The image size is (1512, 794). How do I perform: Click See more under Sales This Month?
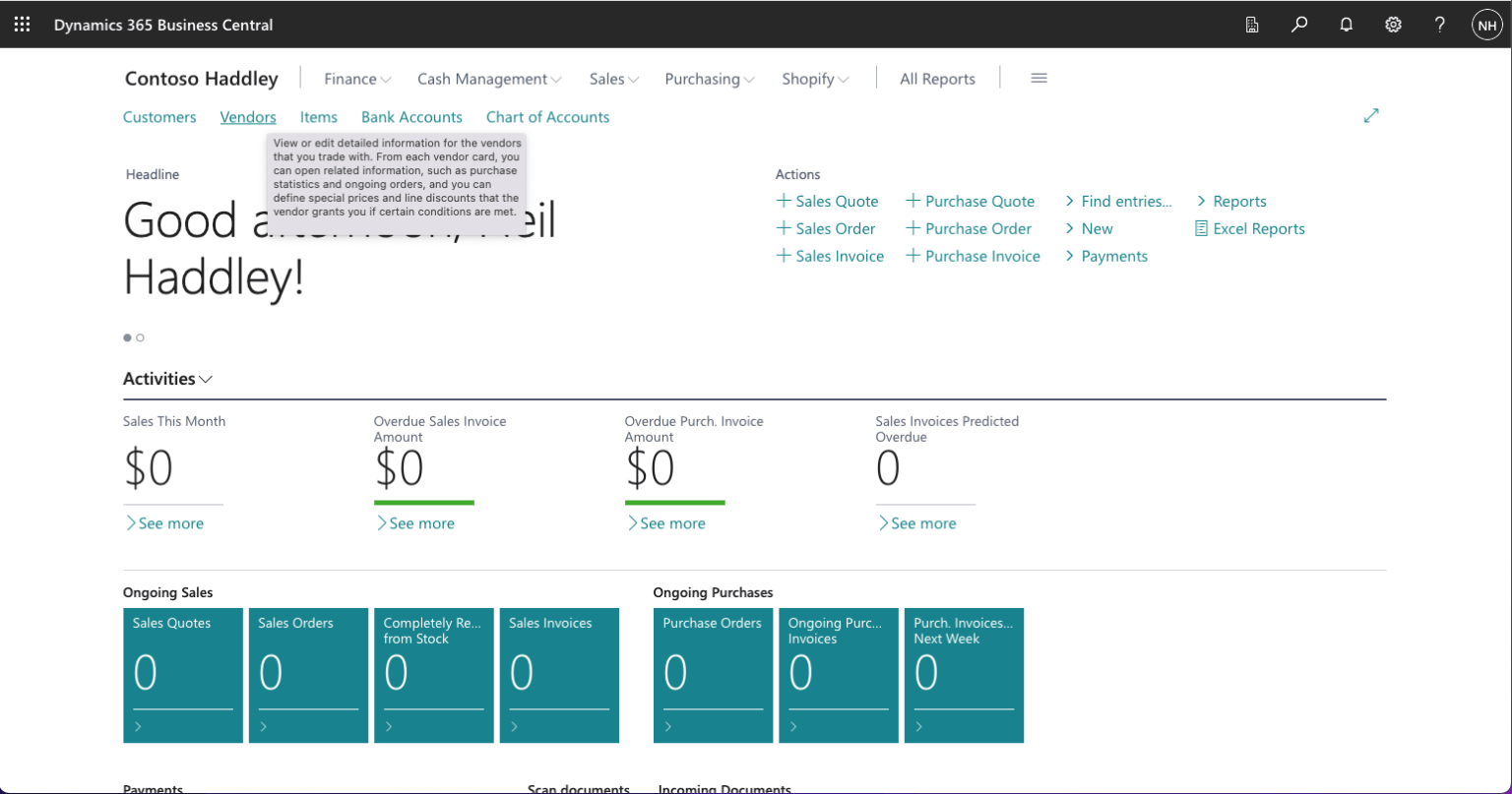point(164,523)
